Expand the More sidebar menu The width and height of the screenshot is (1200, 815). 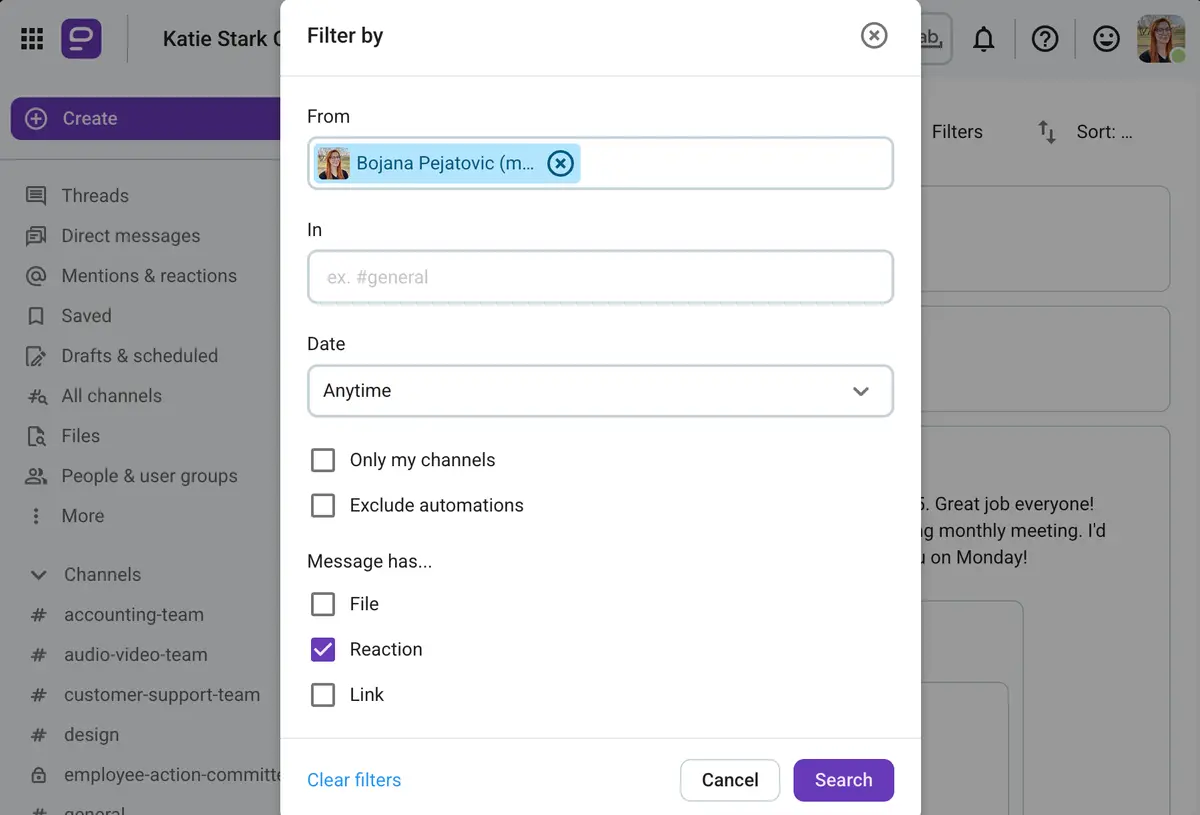(x=83, y=515)
